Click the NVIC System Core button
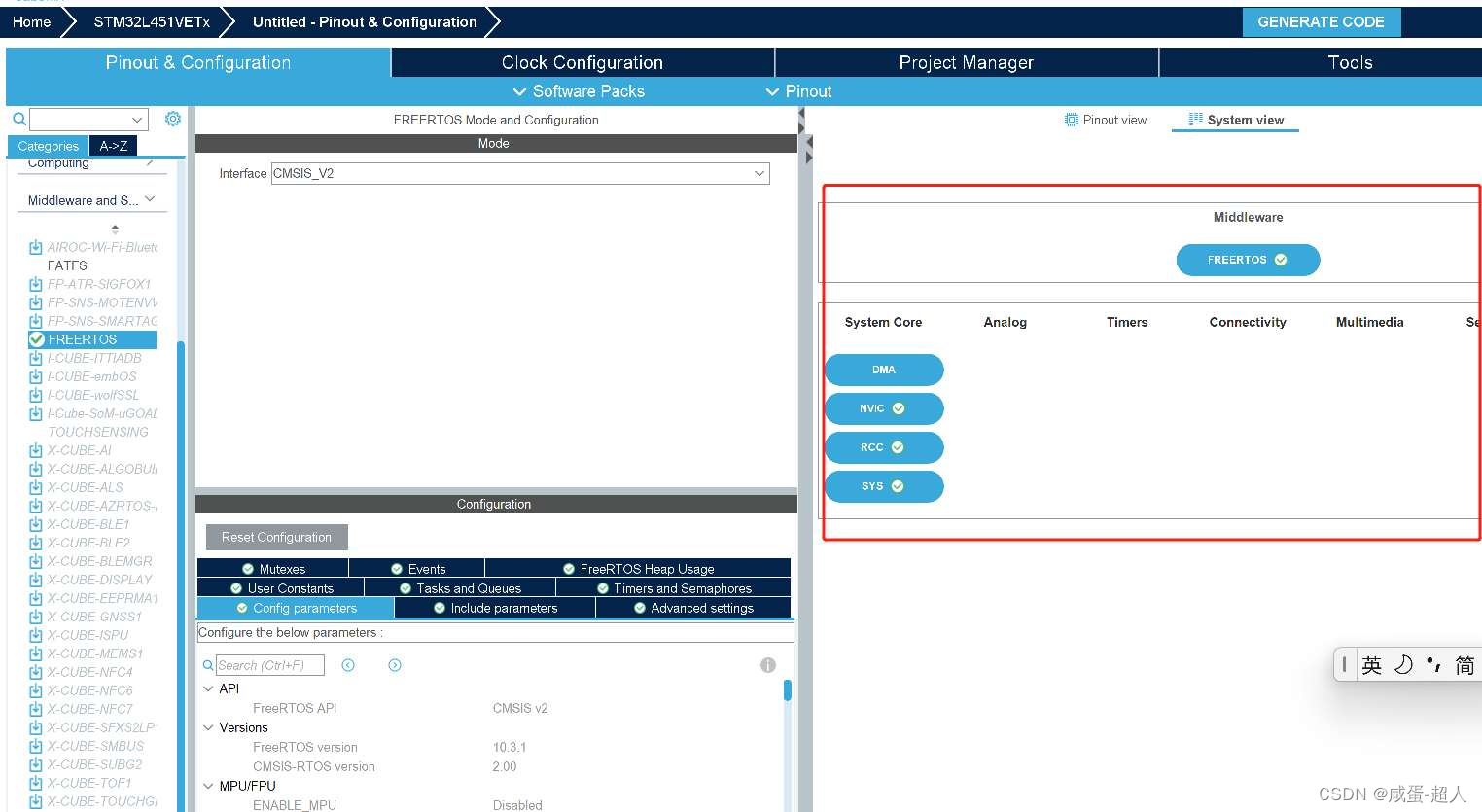Screen dimensions: 1482x812 click(x=884, y=408)
